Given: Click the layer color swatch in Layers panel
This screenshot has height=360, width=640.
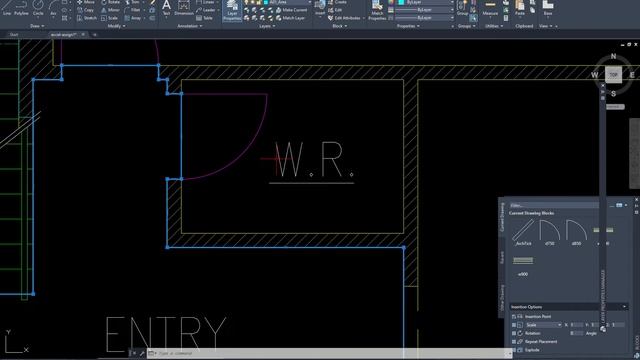Looking at the screenshot, I should 266,2.
